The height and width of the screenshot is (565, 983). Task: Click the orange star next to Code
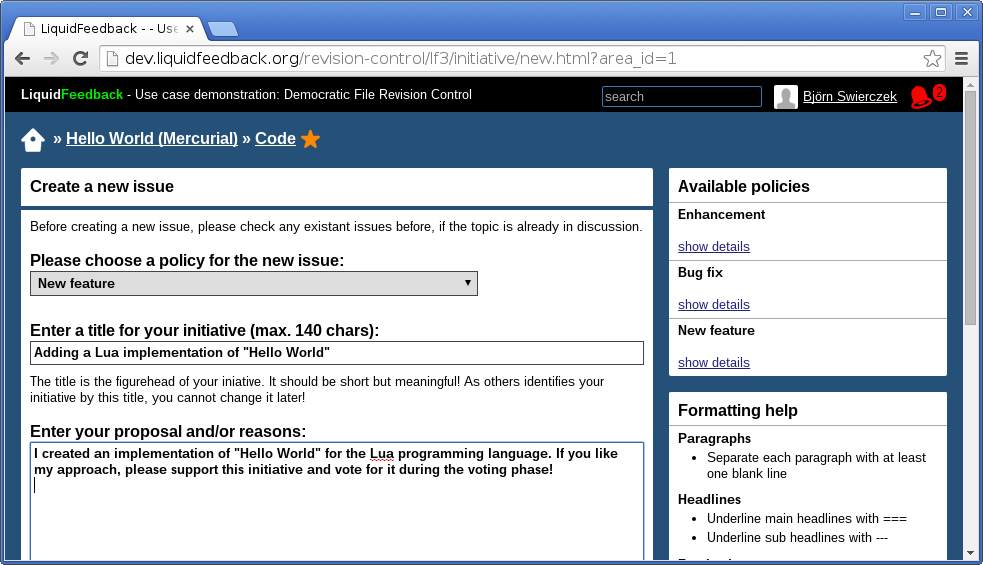pos(310,139)
